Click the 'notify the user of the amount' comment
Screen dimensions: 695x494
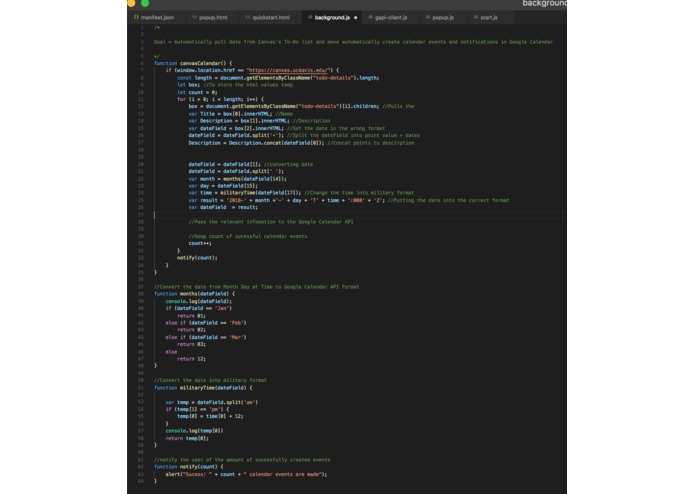(242, 459)
